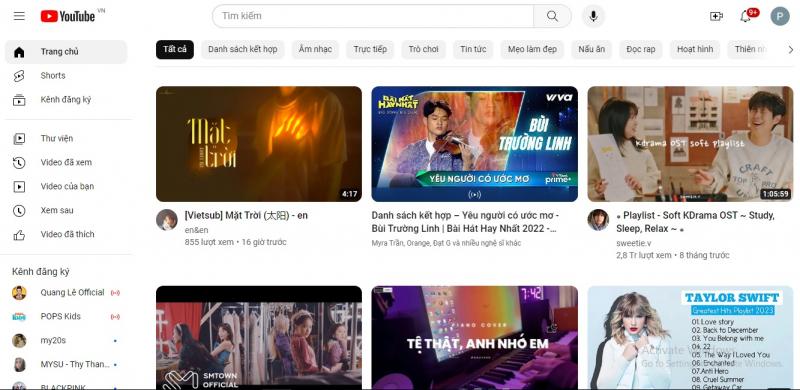Open my20s subscription
The width and height of the screenshot is (800, 390).
[66, 341]
